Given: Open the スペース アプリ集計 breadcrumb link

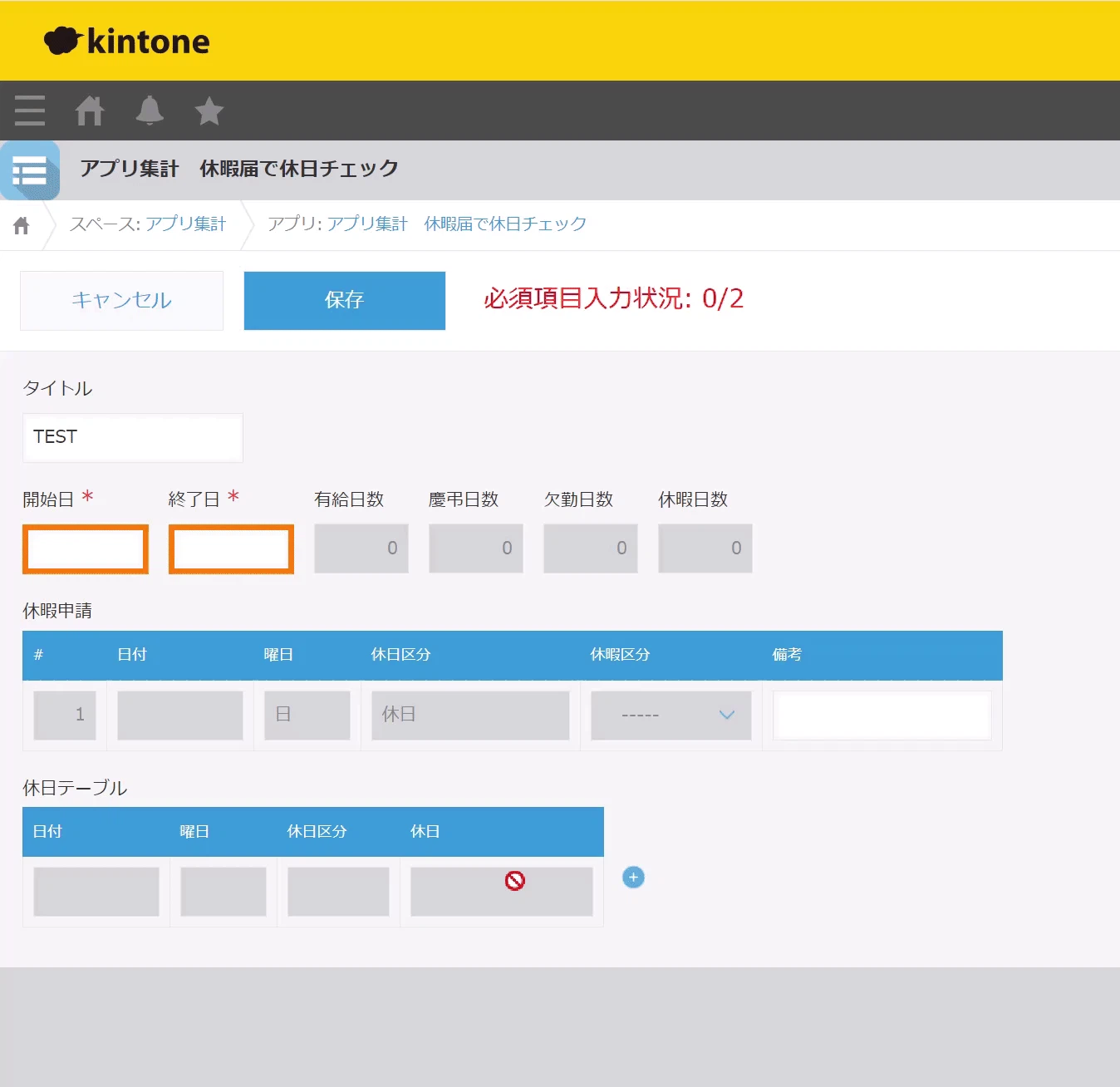Looking at the screenshot, I should (185, 224).
